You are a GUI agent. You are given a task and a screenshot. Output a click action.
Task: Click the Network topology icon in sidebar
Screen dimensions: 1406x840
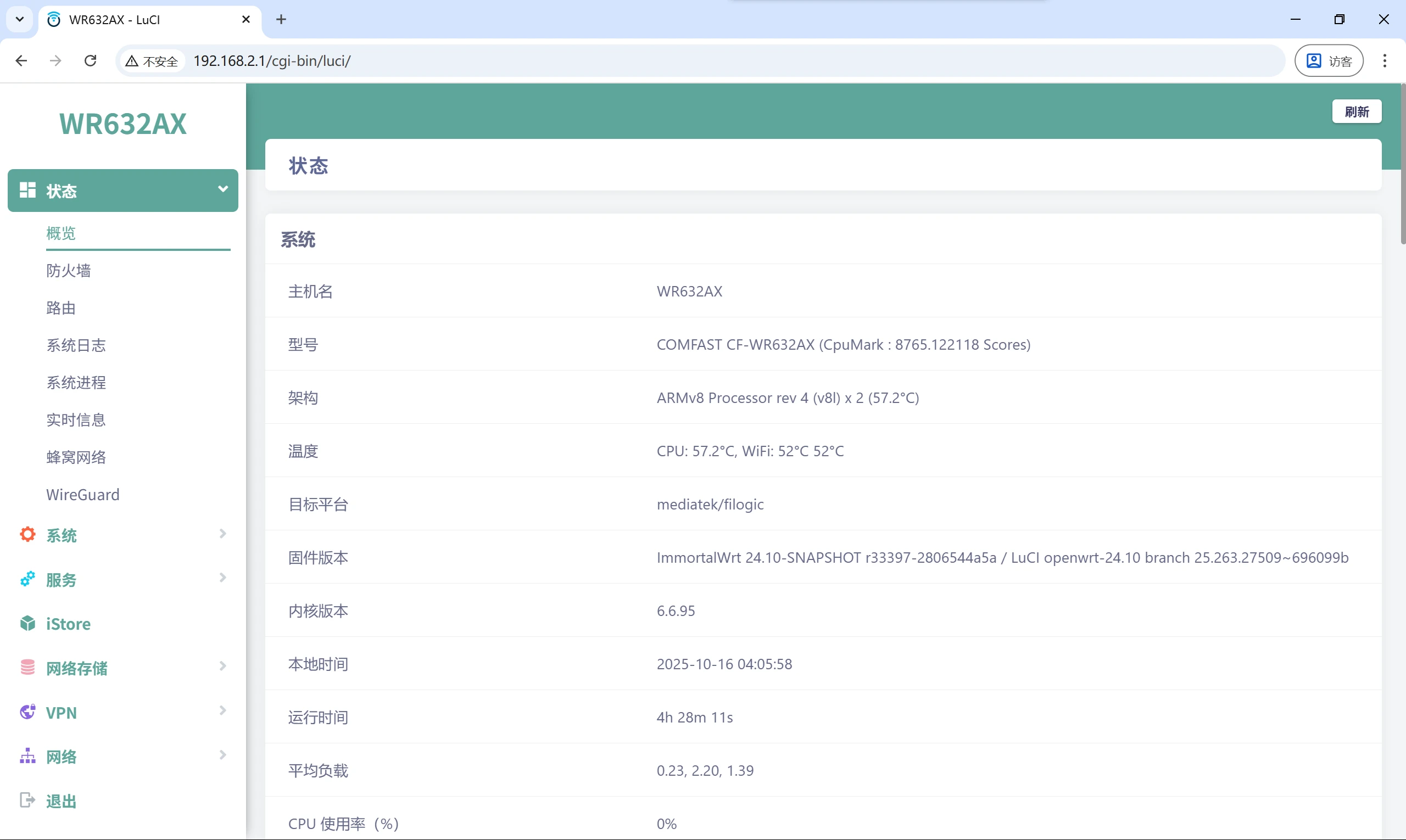pos(27,756)
